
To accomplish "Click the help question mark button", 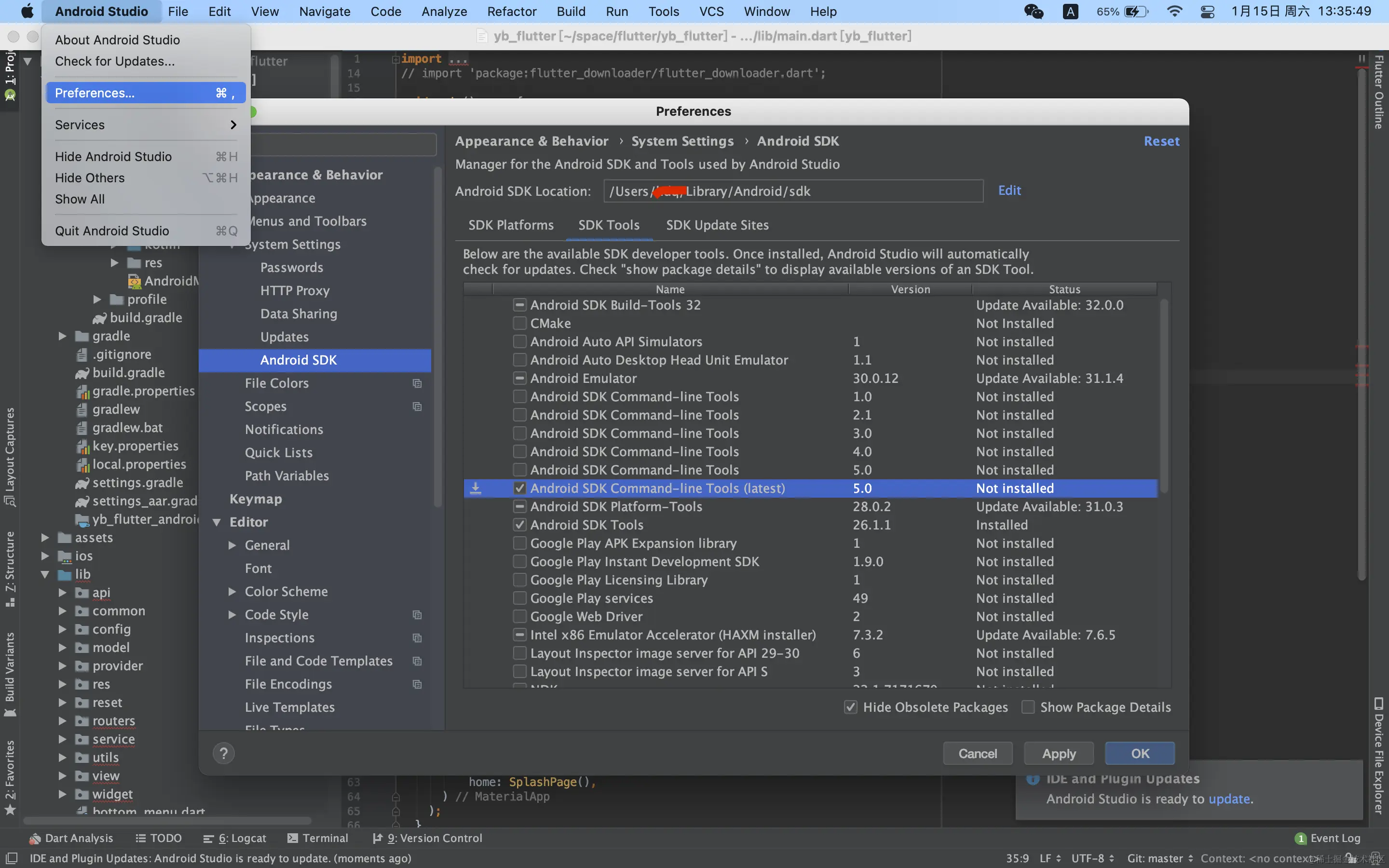I will 224,753.
